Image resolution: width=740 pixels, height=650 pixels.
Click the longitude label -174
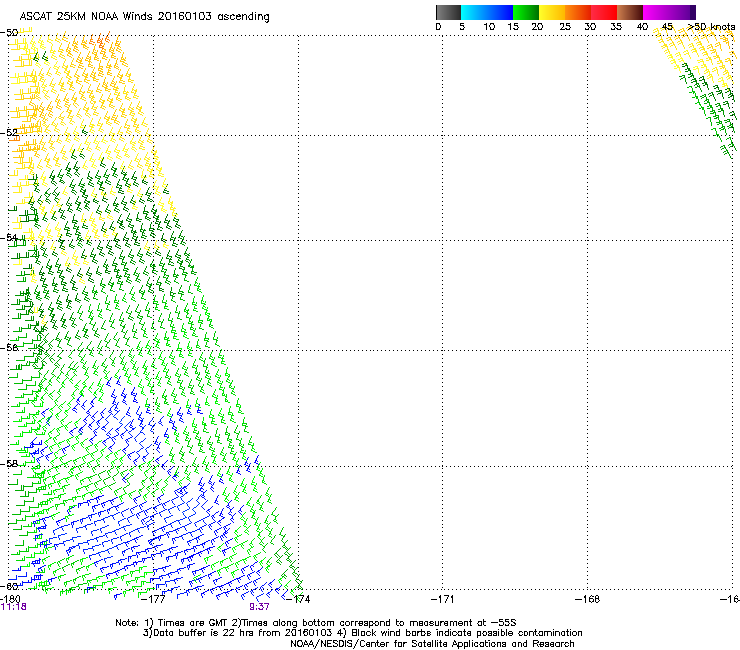[x=298, y=599]
